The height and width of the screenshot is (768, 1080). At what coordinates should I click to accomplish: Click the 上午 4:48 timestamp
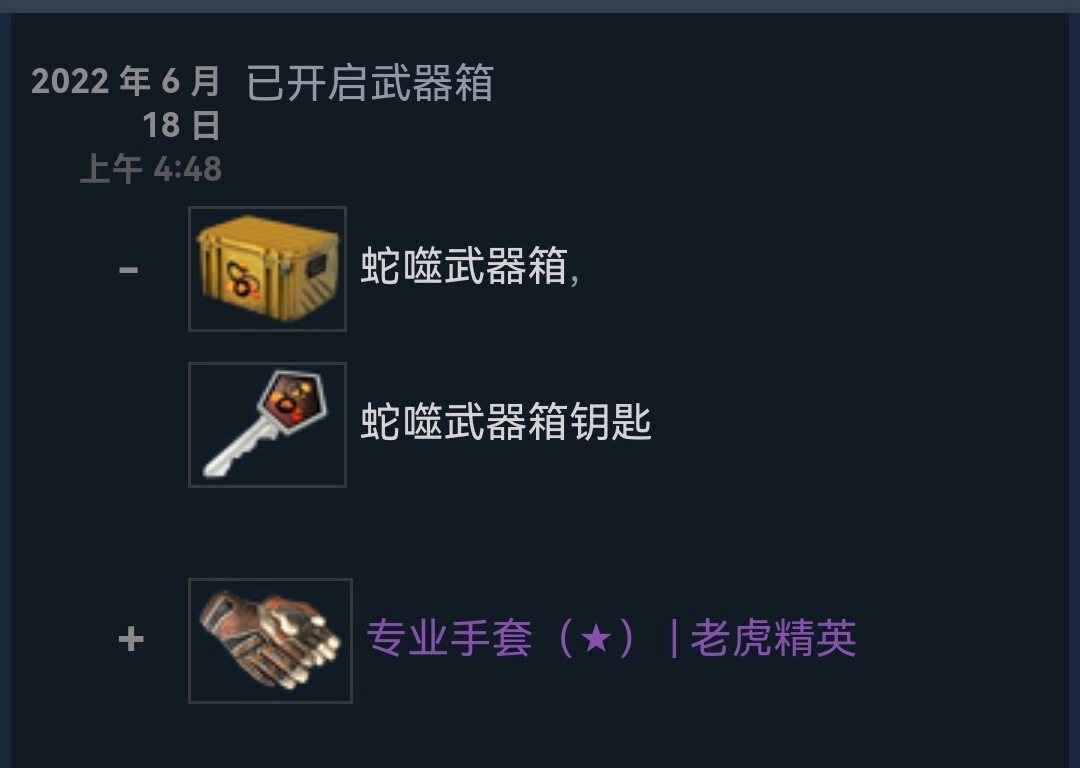point(151,169)
